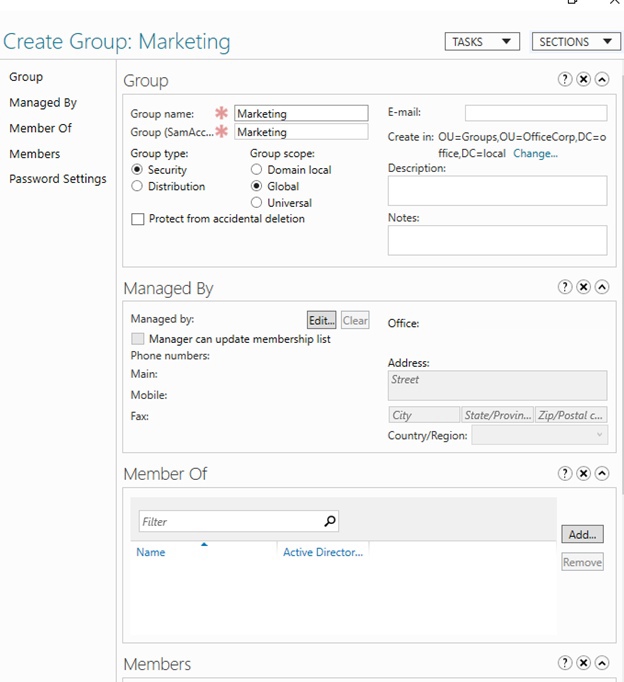
Task: Jump to Members in the left navigation
Action: [35, 154]
